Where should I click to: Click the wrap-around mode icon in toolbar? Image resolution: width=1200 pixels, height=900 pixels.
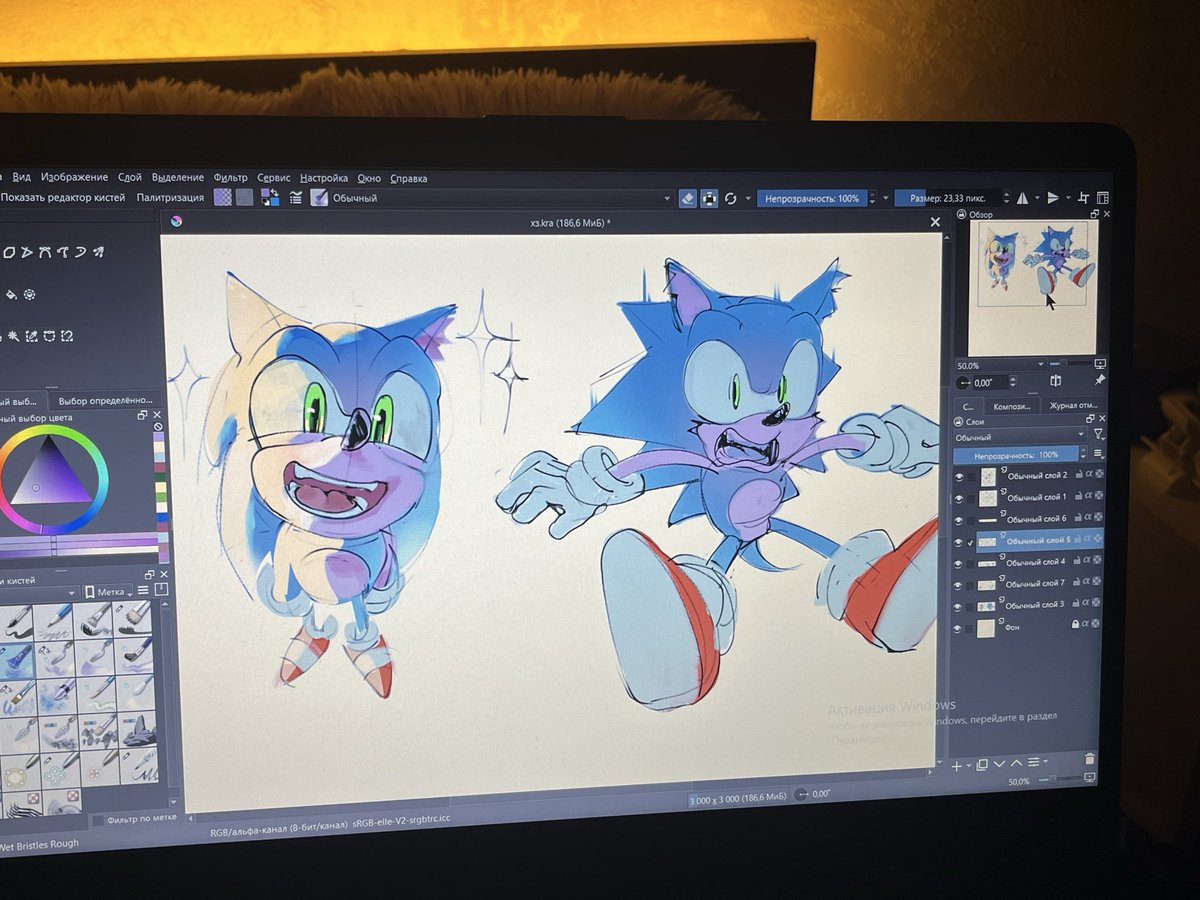coord(1083,199)
